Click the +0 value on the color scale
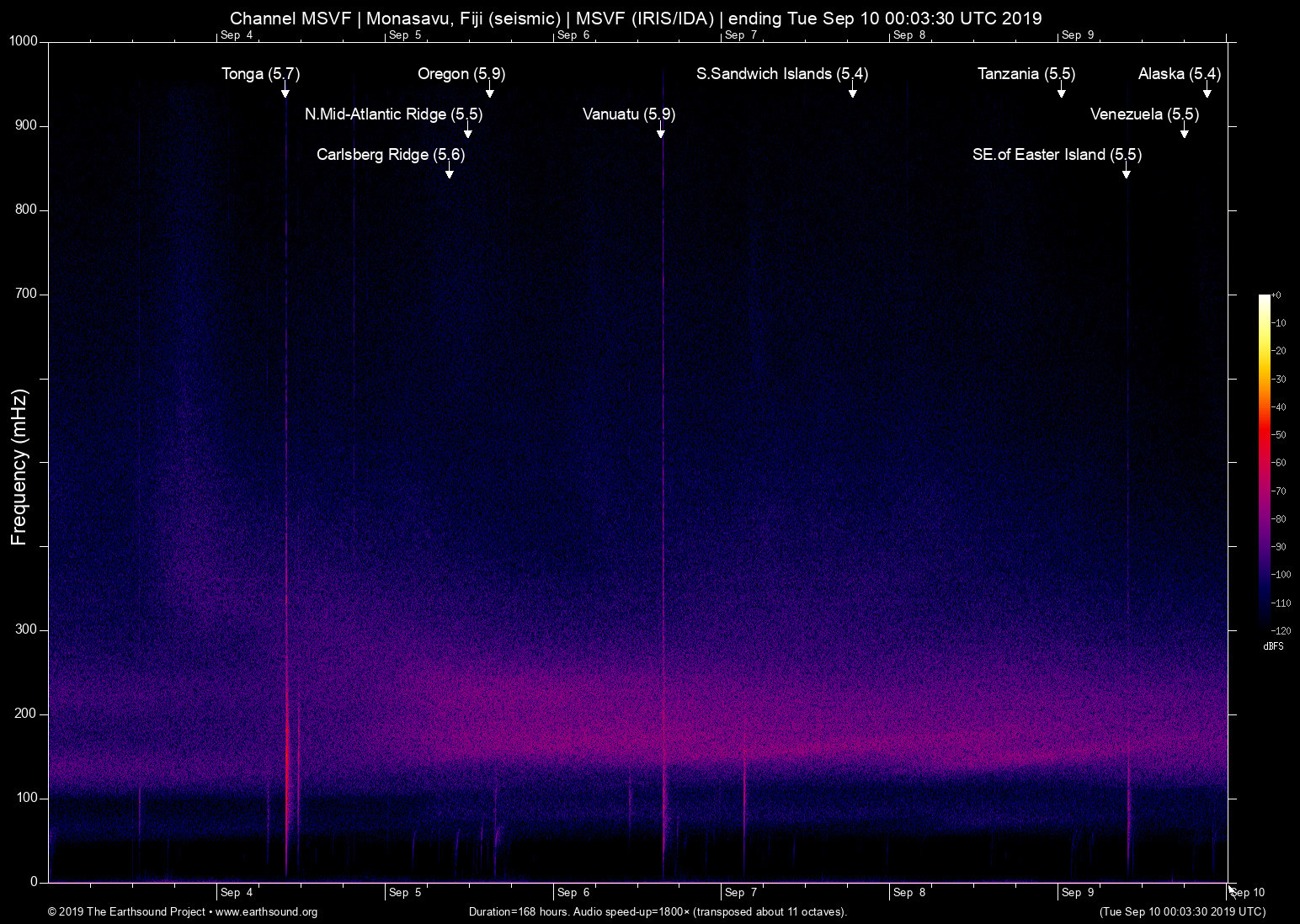This screenshot has width=1300, height=924. (1276, 295)
